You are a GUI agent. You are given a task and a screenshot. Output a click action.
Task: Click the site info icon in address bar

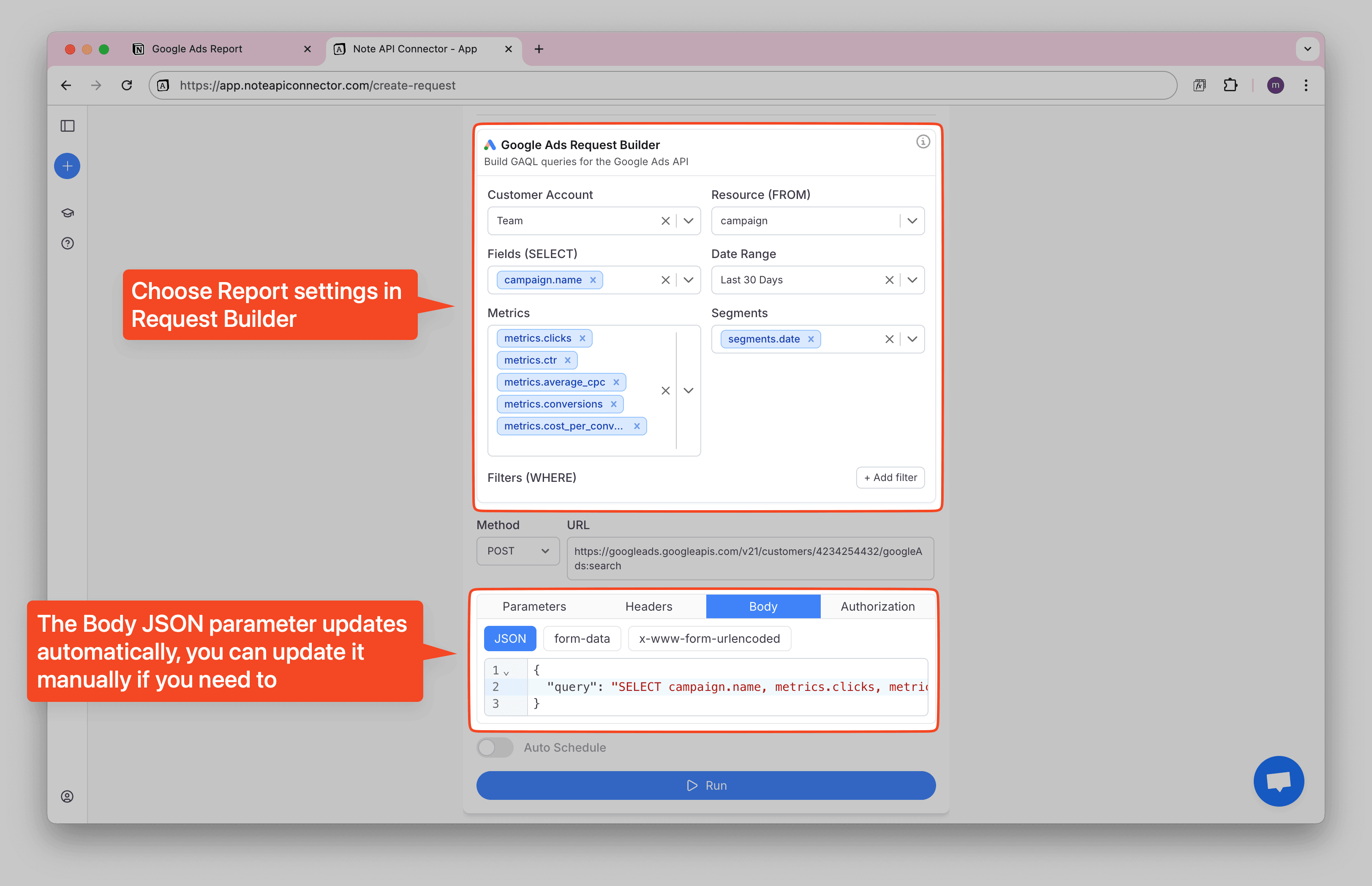point(163,85)
